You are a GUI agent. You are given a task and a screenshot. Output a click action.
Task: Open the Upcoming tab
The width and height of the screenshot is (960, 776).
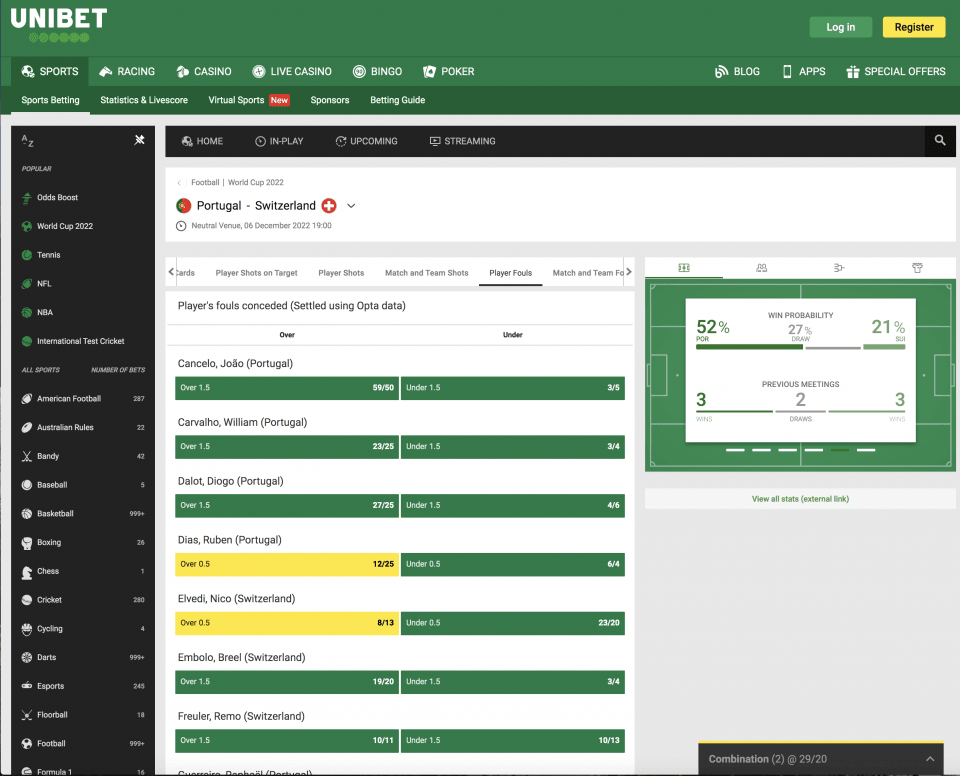[366, 141]
